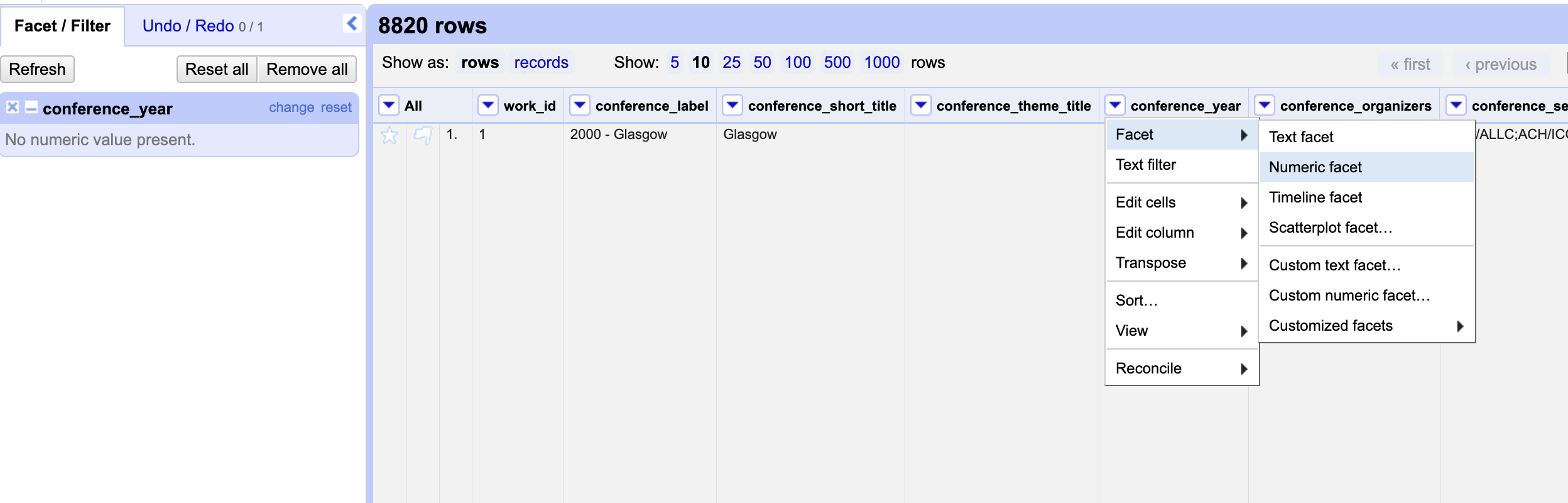This screenshot has width=1568, height=503.
Task: Click the Remove all button
Action: click(x=307, y=69)
